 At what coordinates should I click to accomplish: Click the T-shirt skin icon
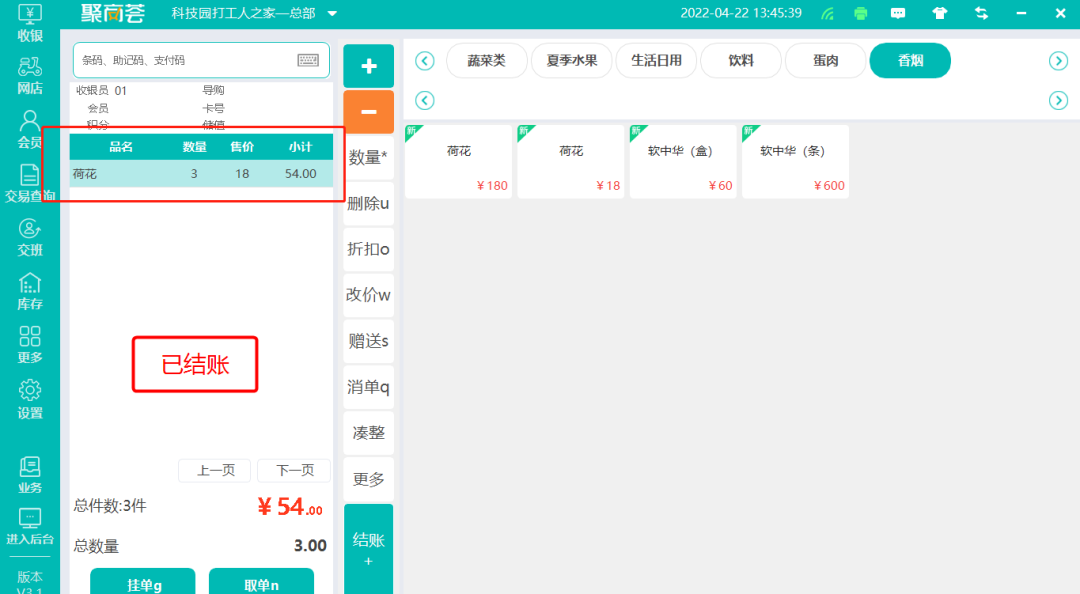(x=939, y=13)
